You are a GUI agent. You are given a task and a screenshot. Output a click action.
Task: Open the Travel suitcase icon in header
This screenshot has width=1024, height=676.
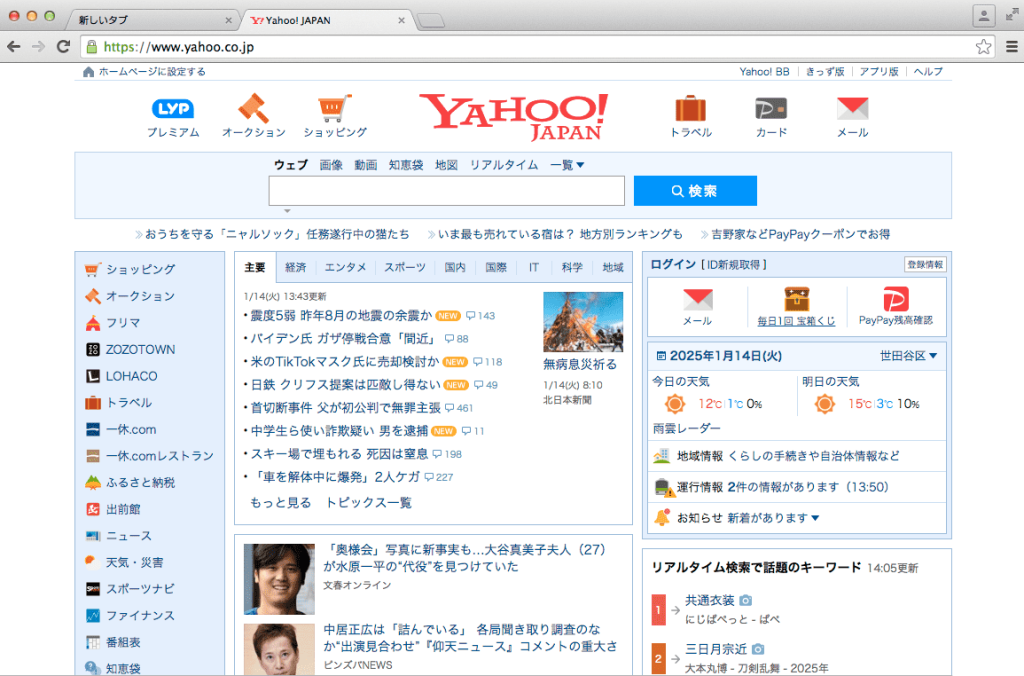(x=690, y=108)
